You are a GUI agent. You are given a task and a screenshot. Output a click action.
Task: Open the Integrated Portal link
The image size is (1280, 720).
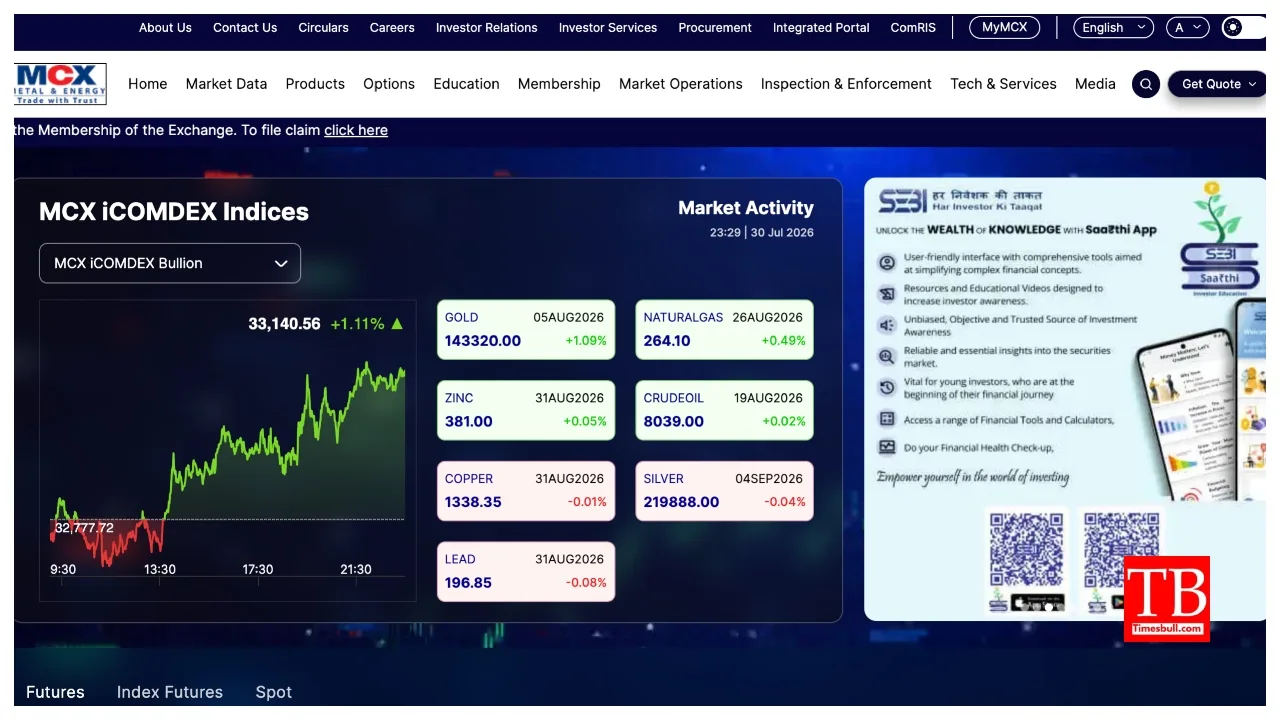coord(821,27)
